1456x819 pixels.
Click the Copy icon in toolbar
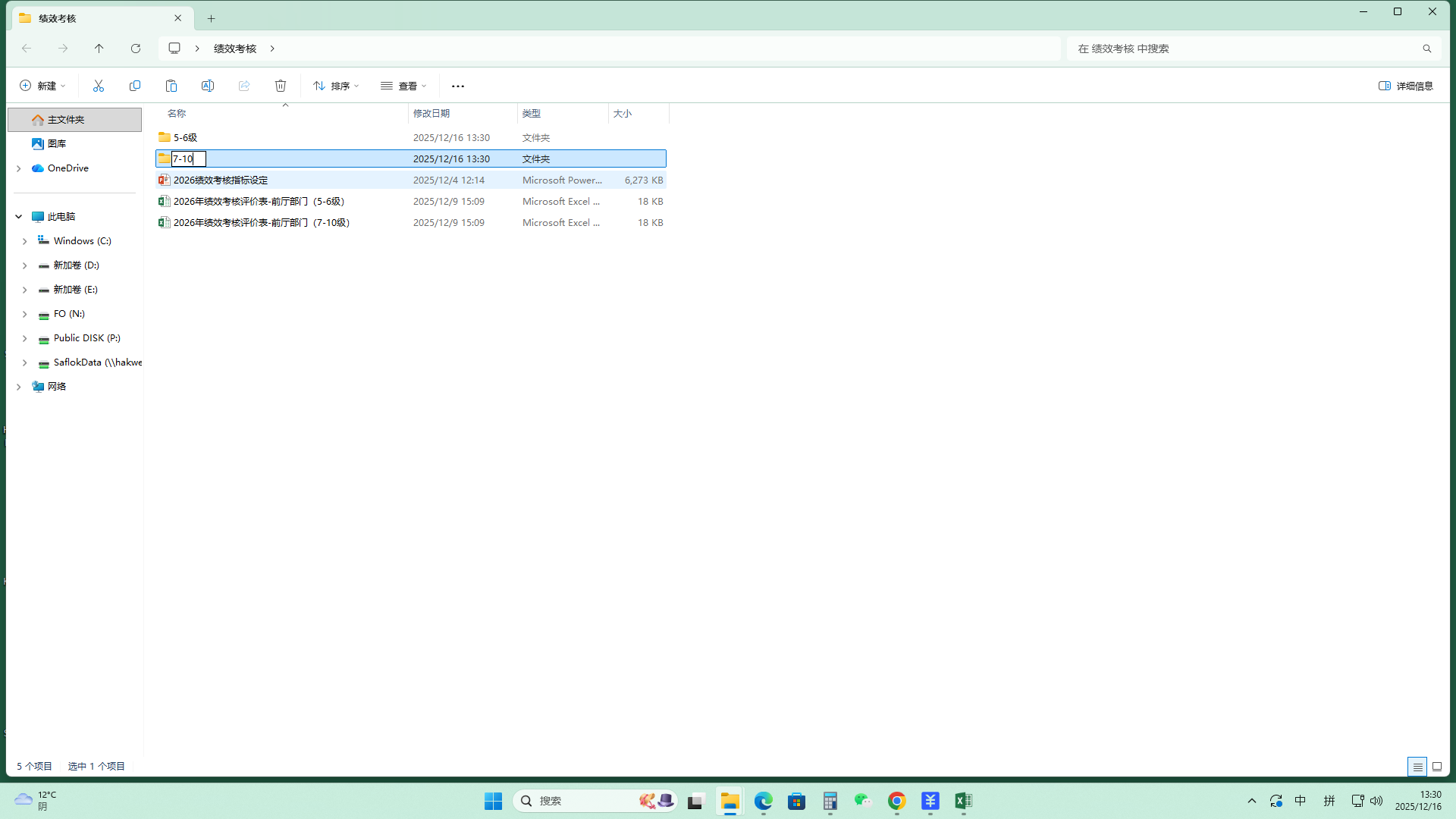tap(135, 86)
